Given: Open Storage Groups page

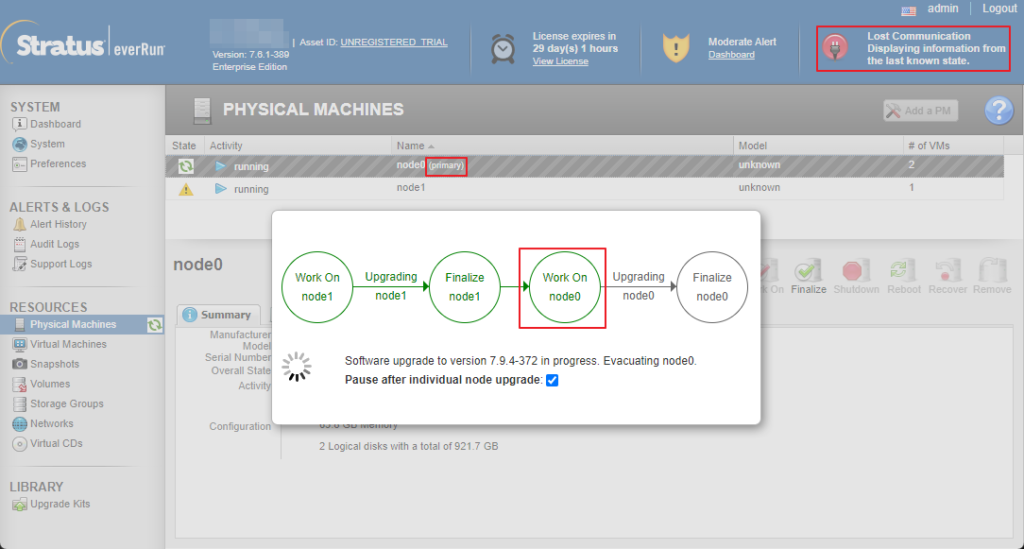Looking at the screenshot, I should (x=67, y=403).
